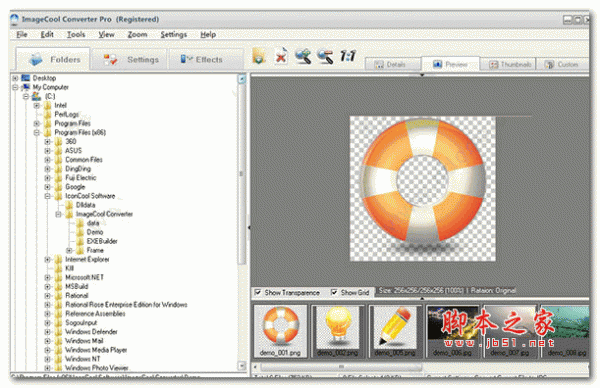
Task: Click the Demo folder icon
Action: [80, 232]
